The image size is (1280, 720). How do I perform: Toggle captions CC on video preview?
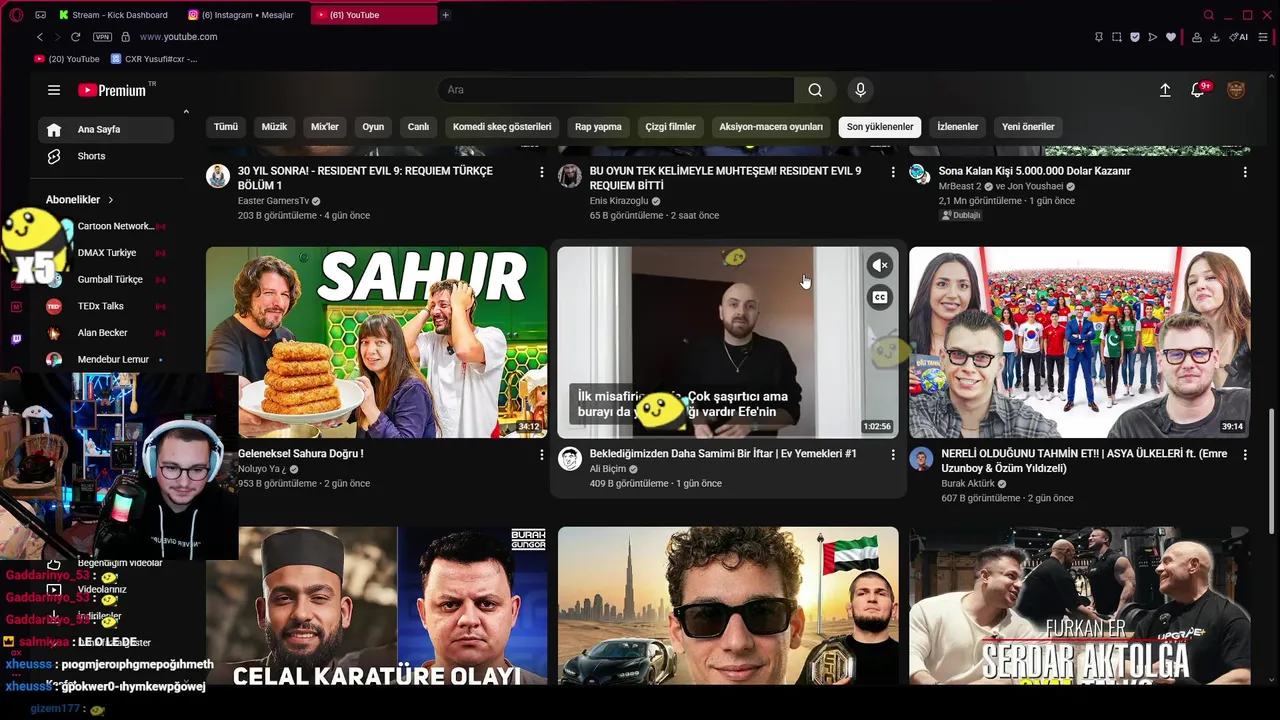[x=880, y=297]
